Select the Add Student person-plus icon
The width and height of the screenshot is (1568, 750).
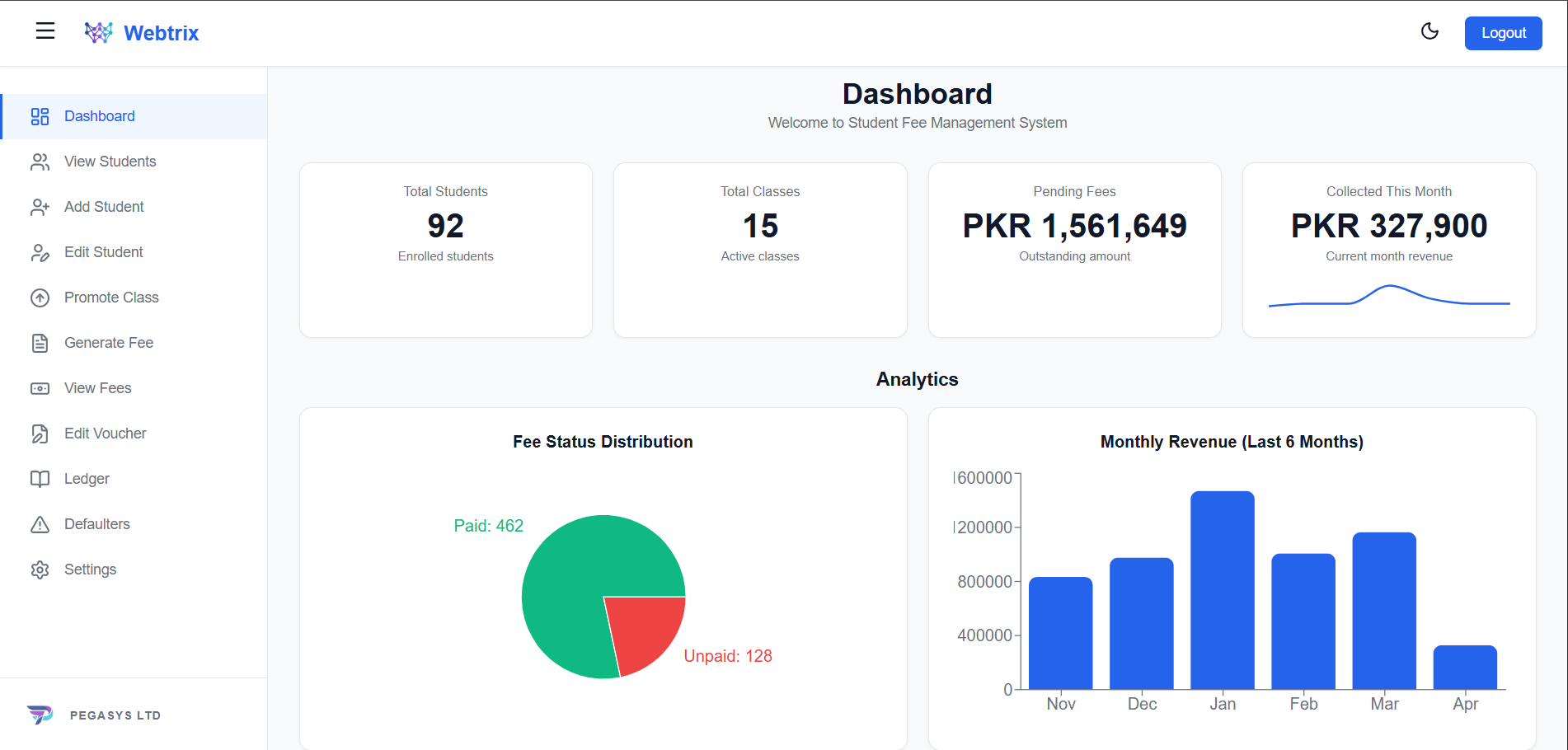point(40,207)
